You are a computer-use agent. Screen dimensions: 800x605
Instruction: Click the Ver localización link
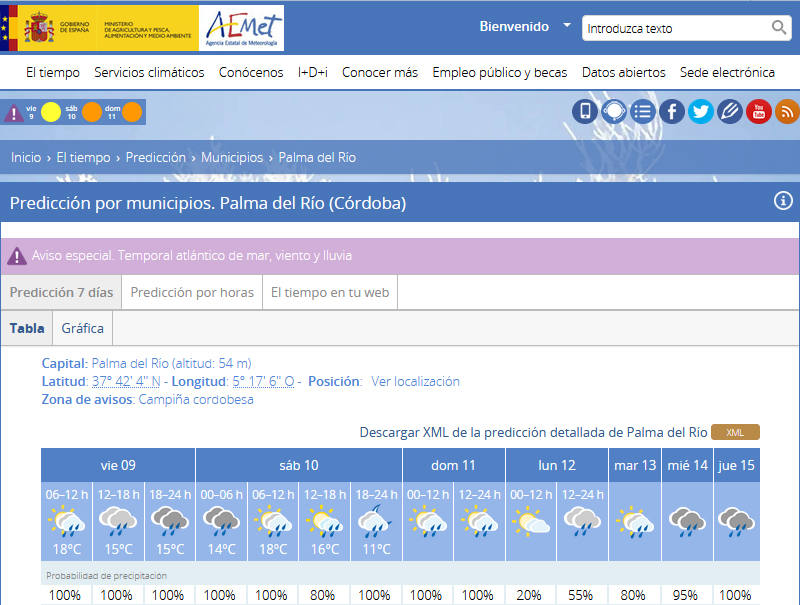[x=415, y=381]
